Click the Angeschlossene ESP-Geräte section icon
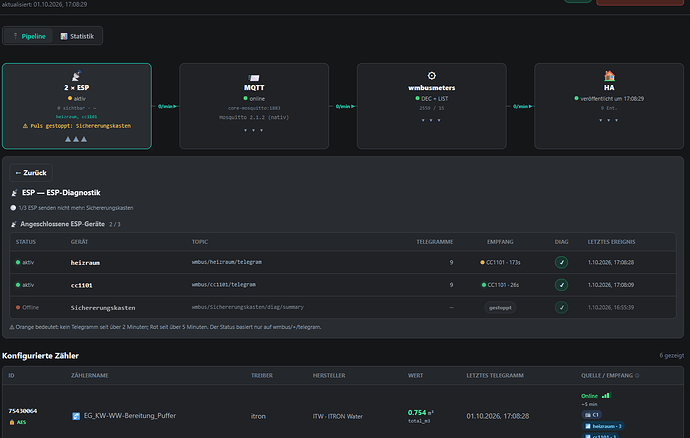 coord(14,224)
